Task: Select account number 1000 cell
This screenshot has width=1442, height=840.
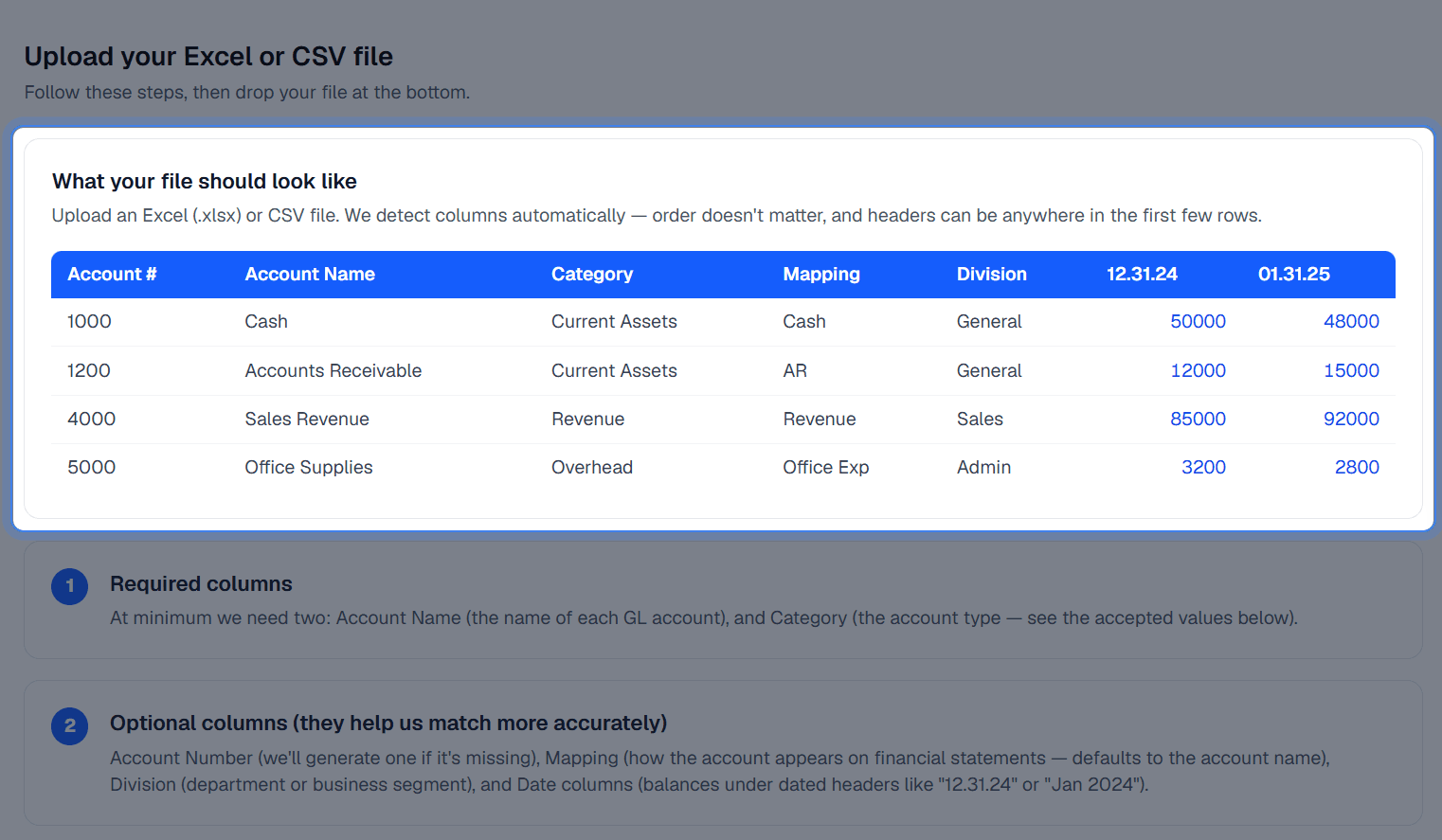Action: 89,322
